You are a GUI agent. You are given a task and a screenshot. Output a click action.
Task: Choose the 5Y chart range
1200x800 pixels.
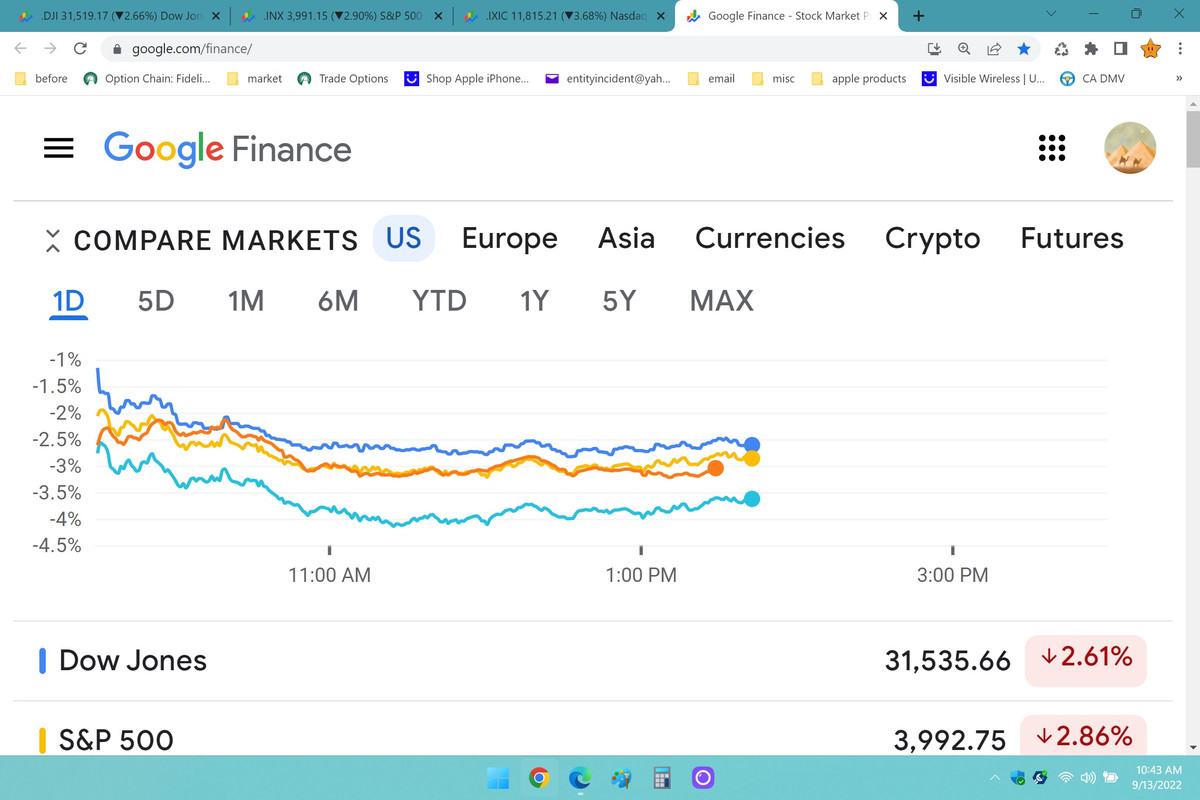619,300
